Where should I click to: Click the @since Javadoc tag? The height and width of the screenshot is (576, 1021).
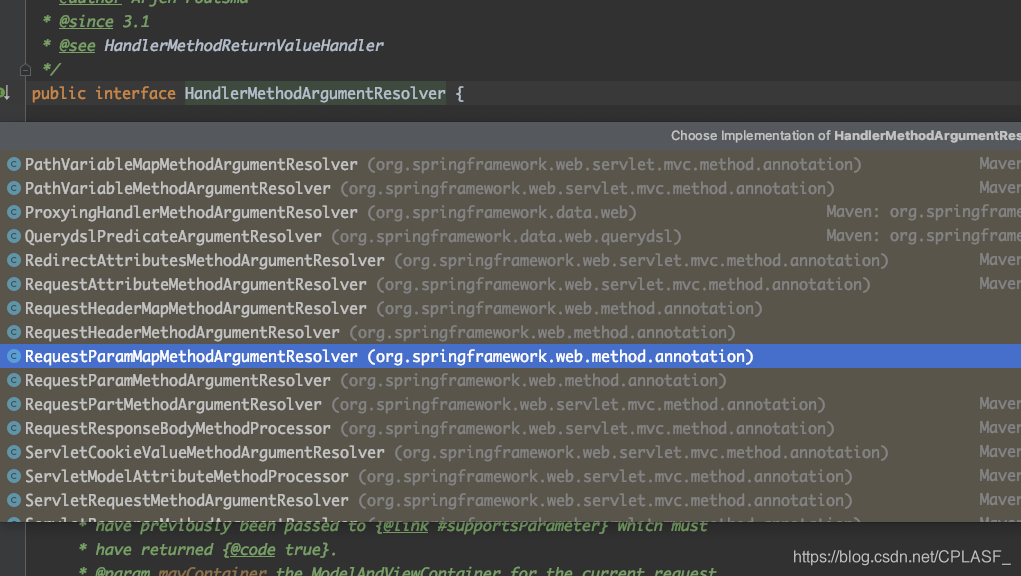pos(86,21)
